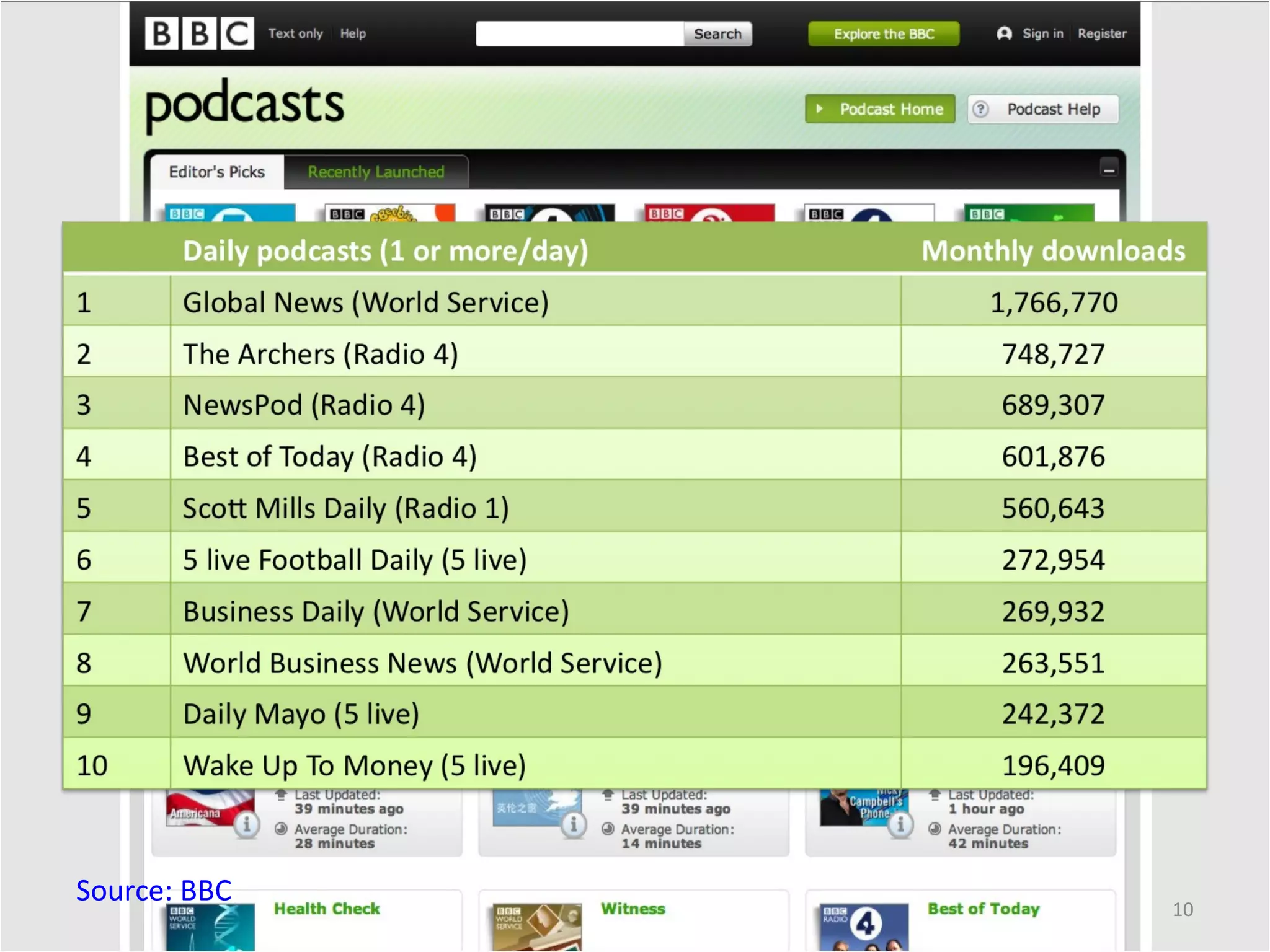Click the Chinese podcast info icon
The image size is (1270, 952).
[574, 824]
